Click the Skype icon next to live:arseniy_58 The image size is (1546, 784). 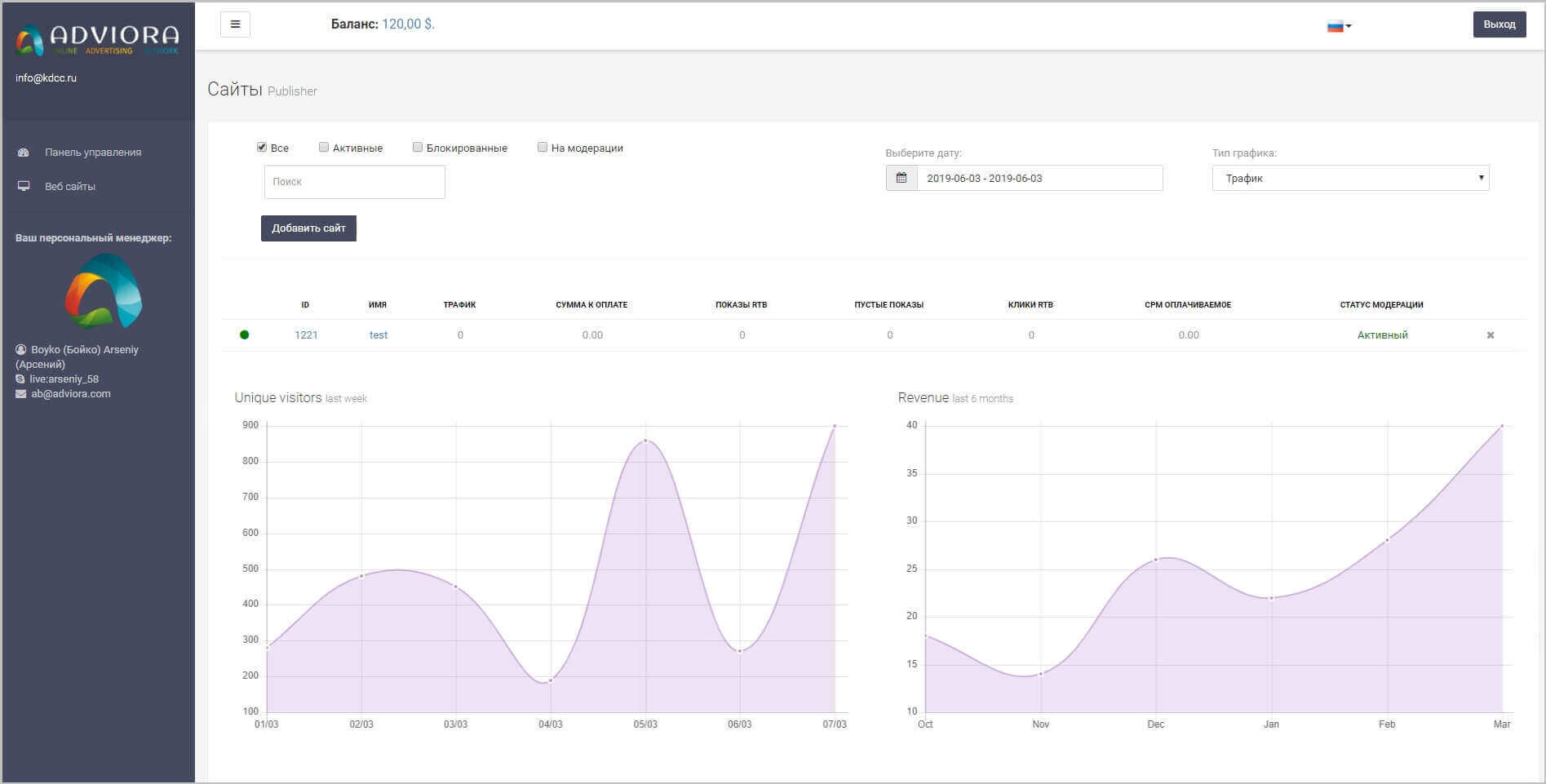click(x=20, y=379)
